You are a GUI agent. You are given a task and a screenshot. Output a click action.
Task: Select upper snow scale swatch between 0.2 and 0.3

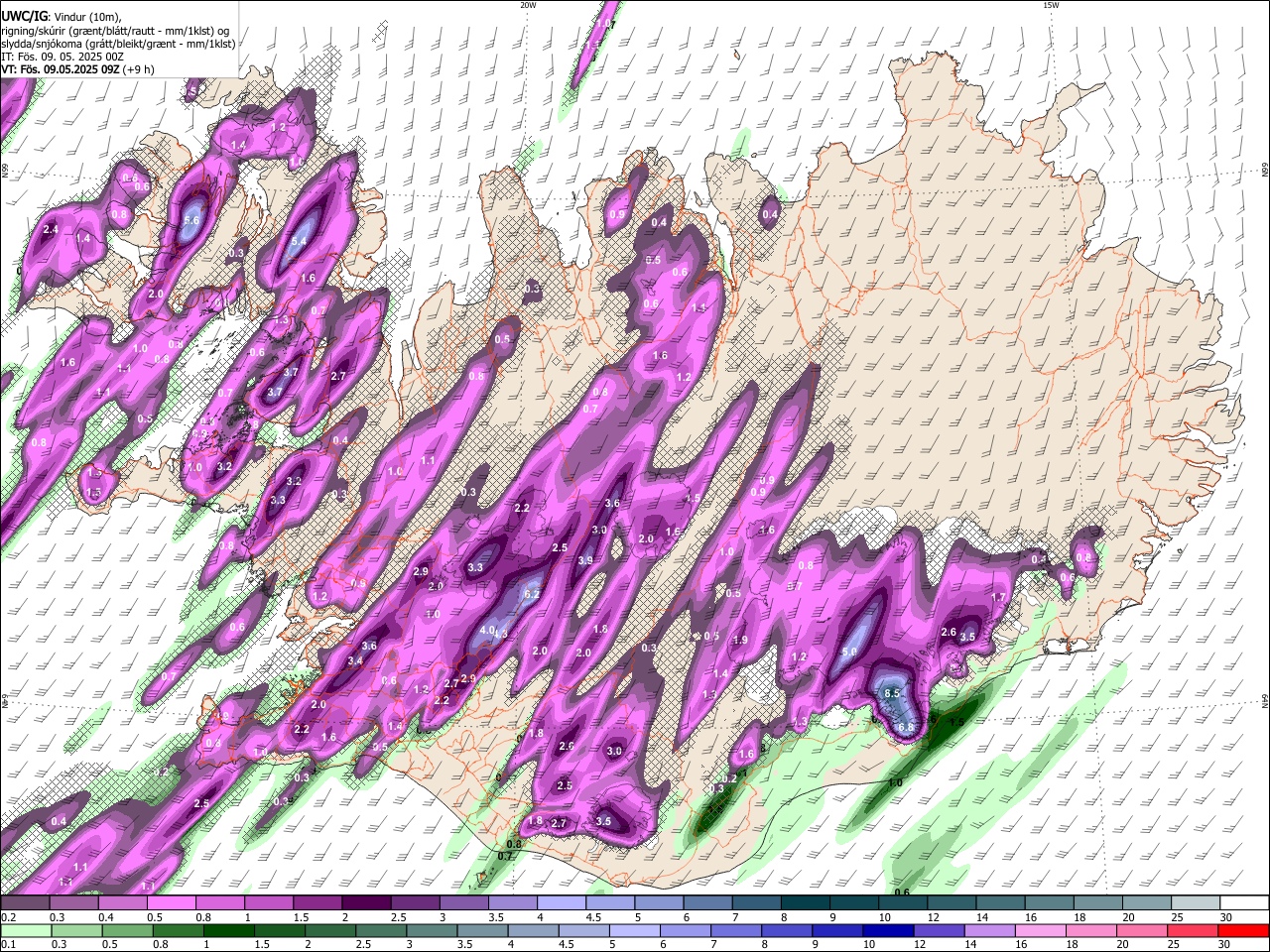tap(25, 902)
